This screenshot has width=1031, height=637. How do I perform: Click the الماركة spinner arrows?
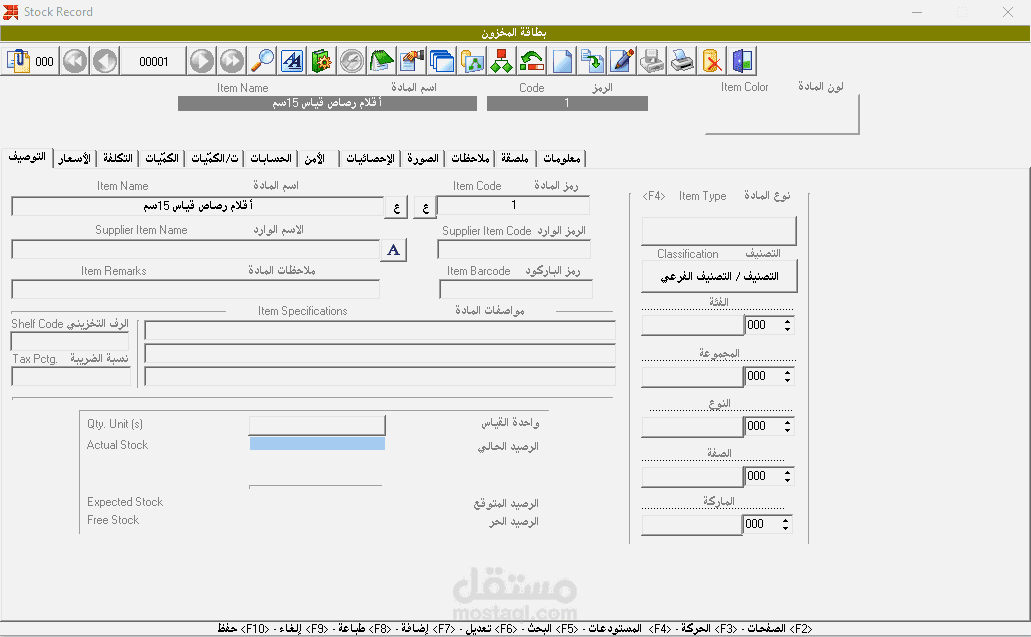click(x=785, y=524)
